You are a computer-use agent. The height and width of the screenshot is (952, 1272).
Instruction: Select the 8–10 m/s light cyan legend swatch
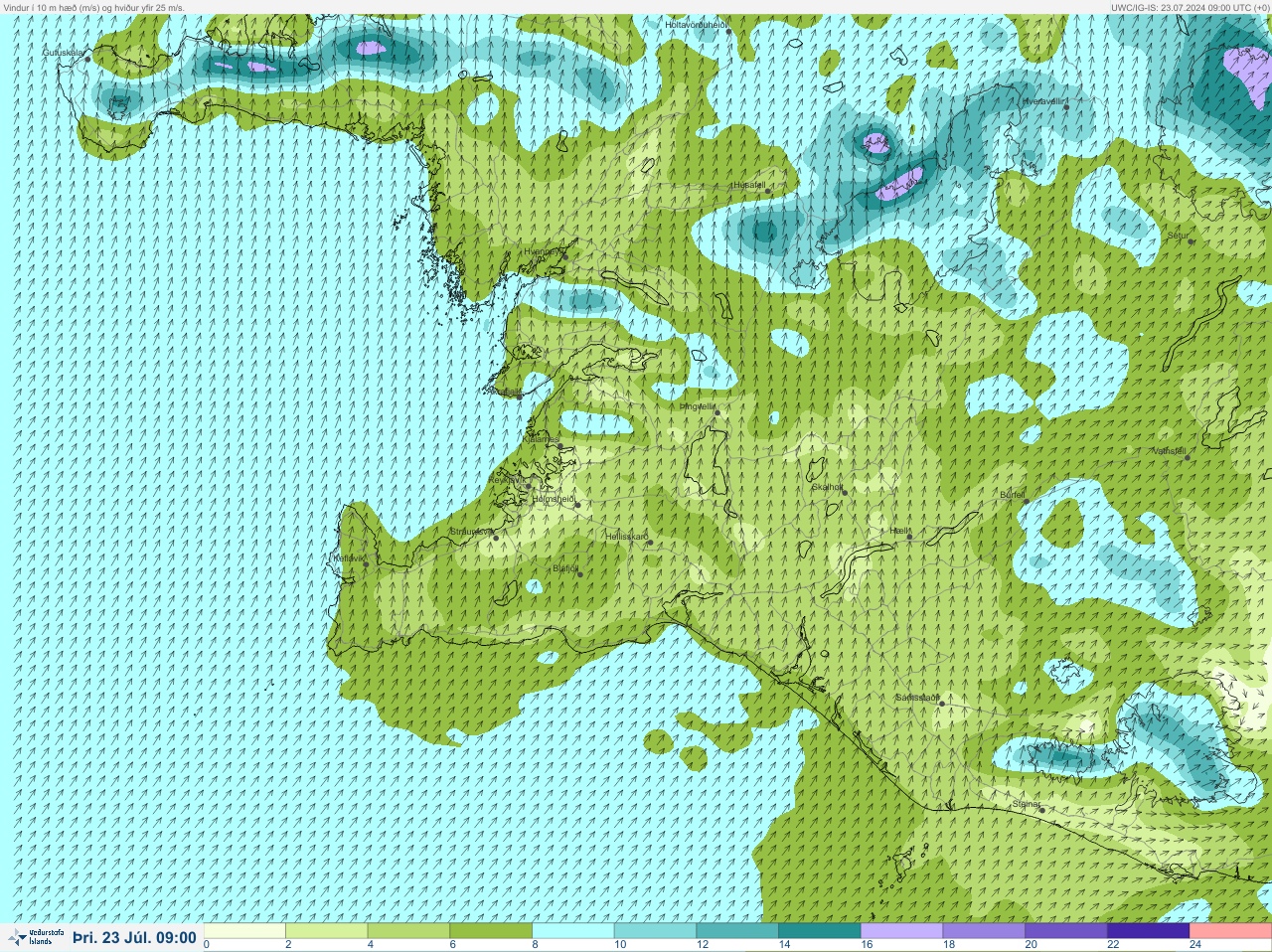point(572,931)
